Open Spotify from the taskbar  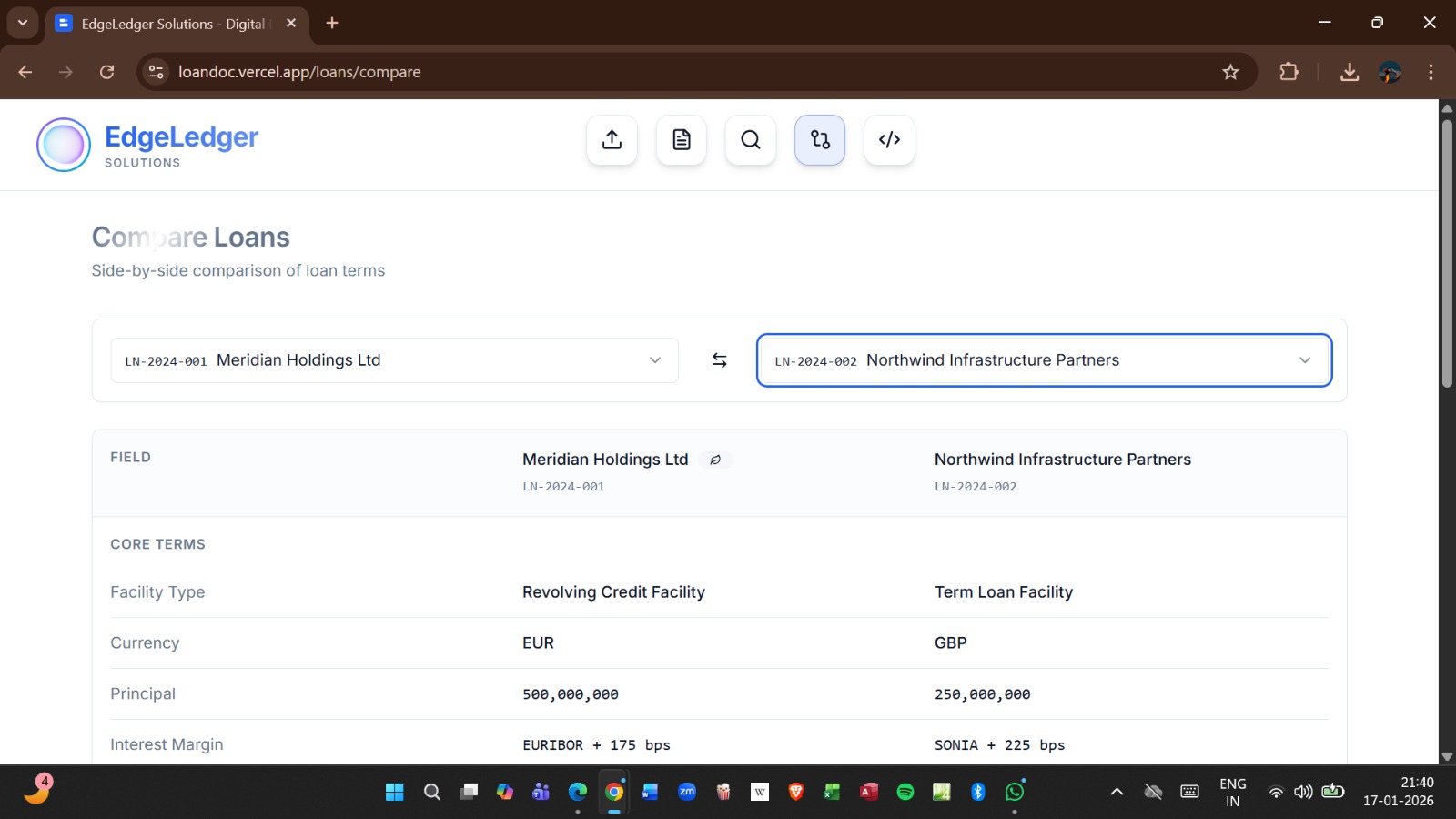[x=905, y=792]
